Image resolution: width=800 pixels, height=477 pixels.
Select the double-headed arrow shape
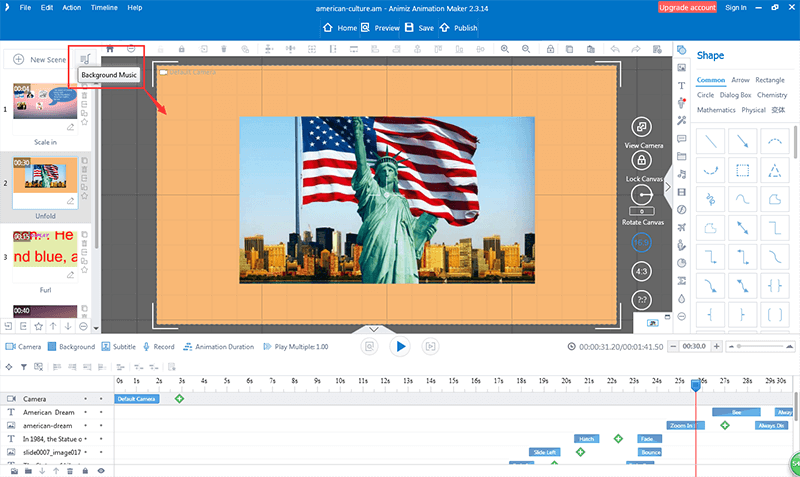(742, 228)
